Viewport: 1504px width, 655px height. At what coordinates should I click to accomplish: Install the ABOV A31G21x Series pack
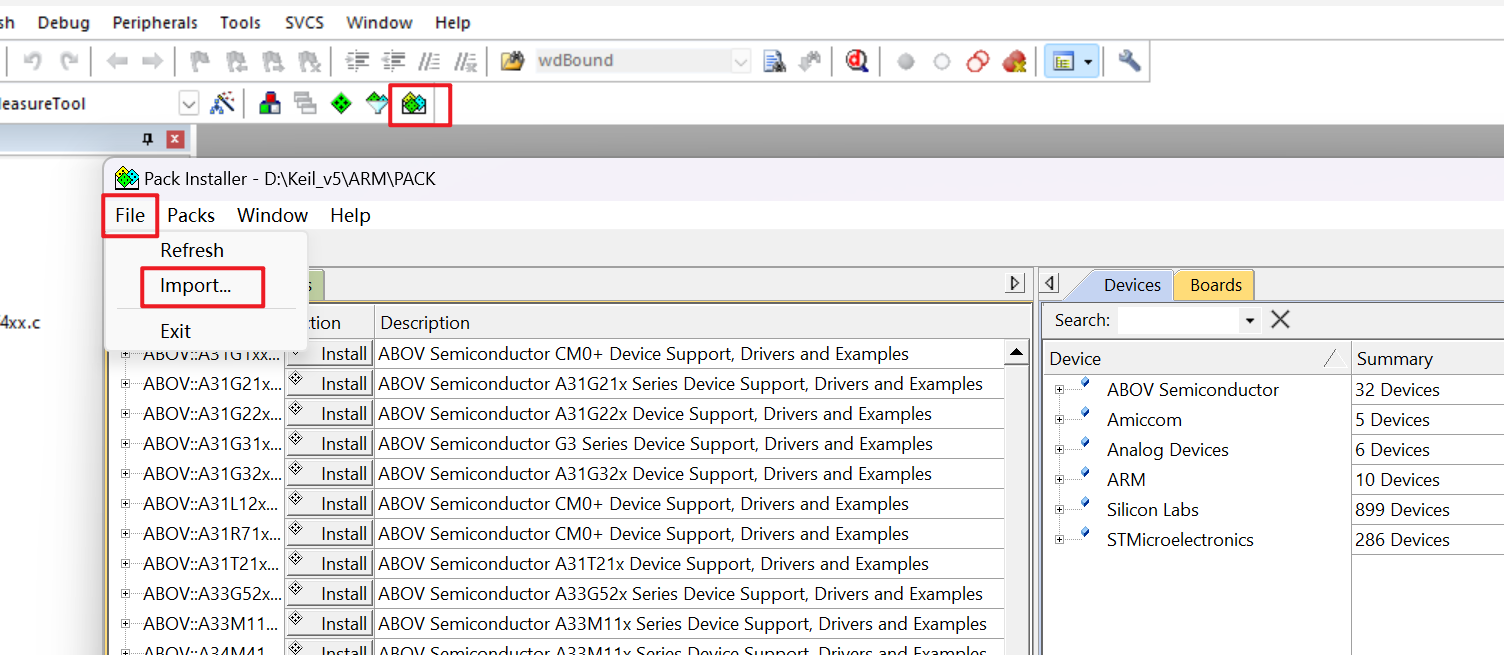330,384
